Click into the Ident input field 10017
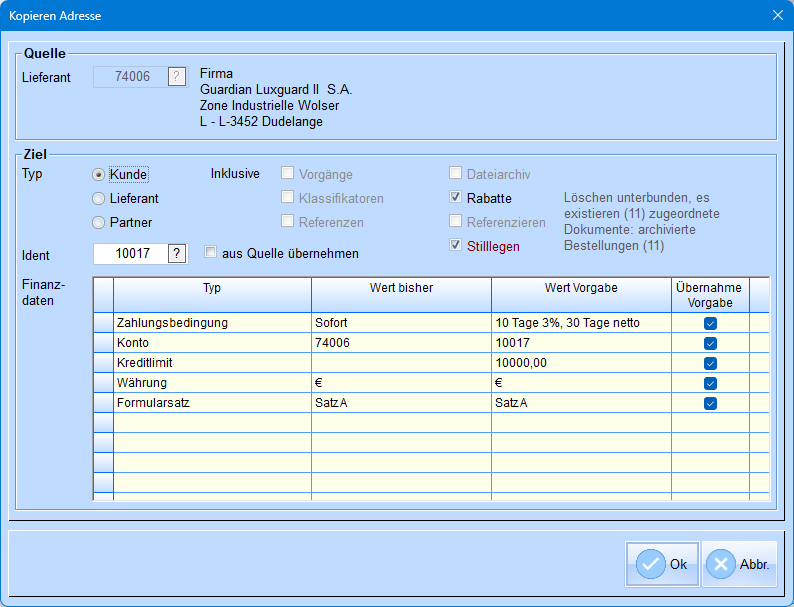The height and width of the screenshot is (607, 794). click(131, 253)
